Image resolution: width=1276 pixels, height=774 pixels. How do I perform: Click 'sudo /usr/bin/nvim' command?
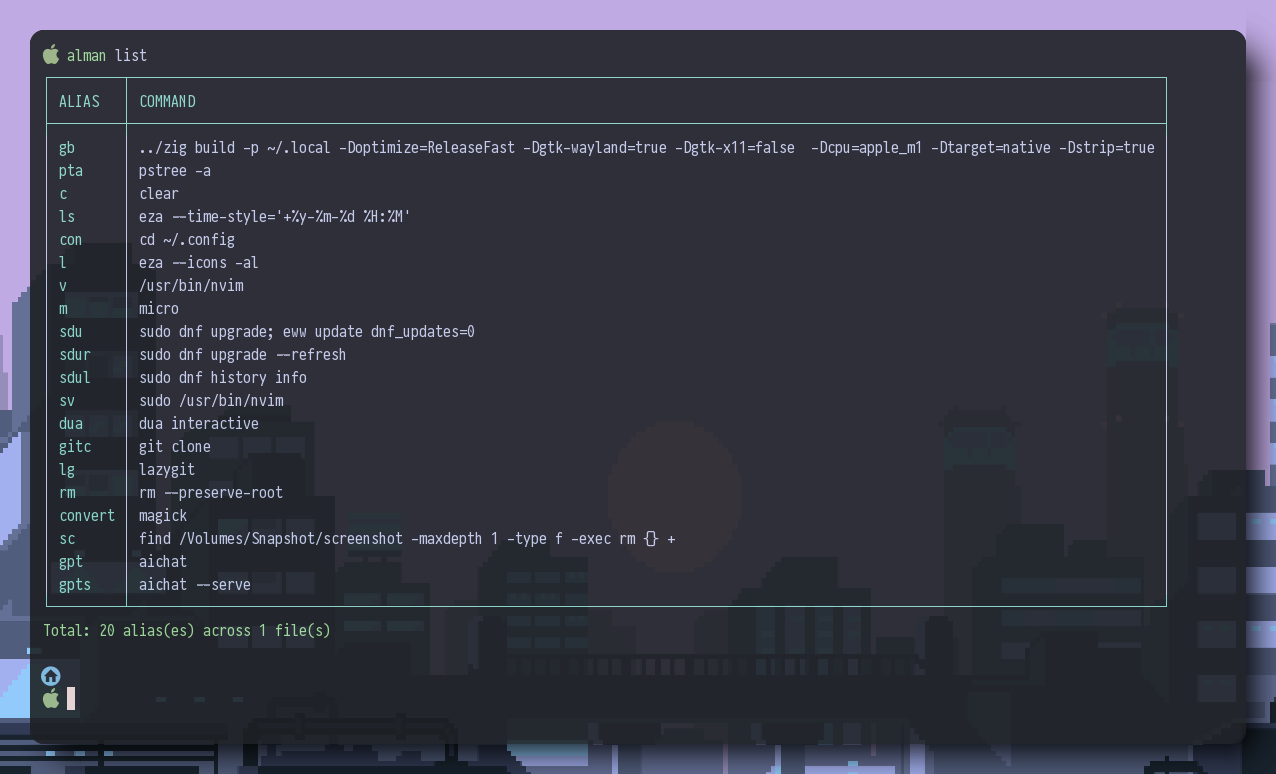(211, 401)
